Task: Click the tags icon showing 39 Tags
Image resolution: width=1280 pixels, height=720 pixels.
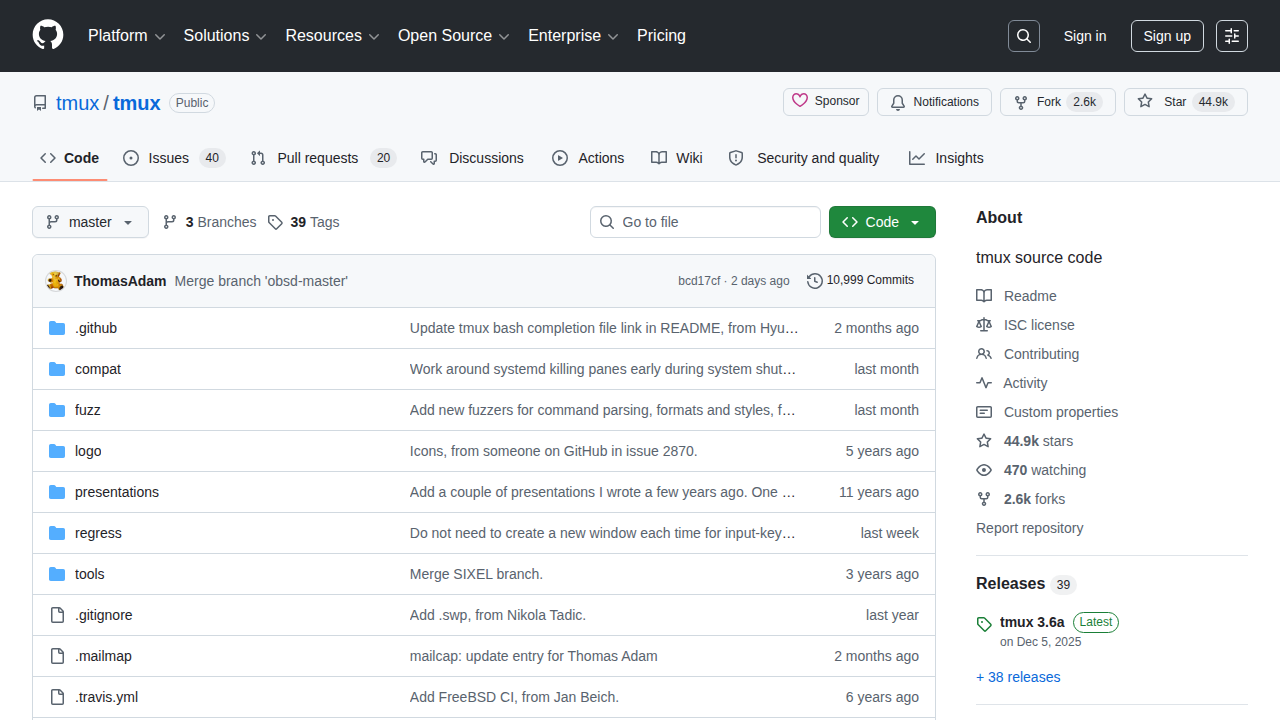Action: [276, 222]
